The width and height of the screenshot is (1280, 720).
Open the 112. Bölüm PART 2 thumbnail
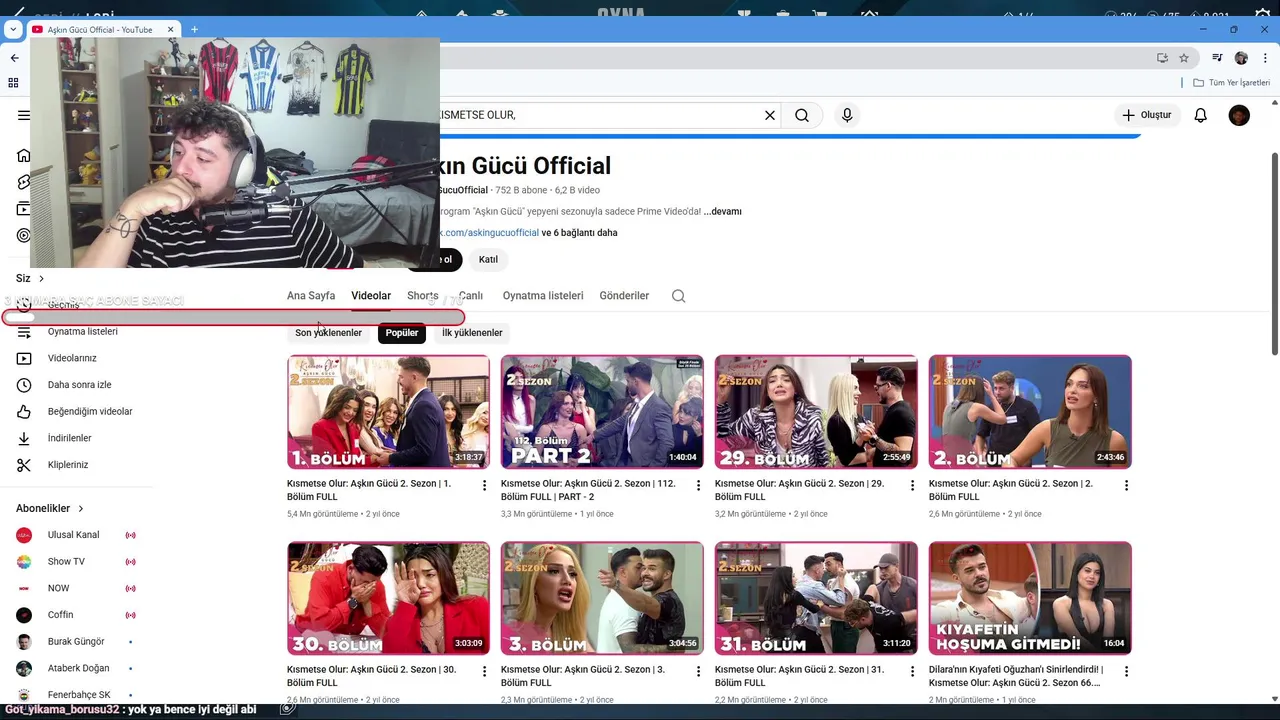point(602,412)
